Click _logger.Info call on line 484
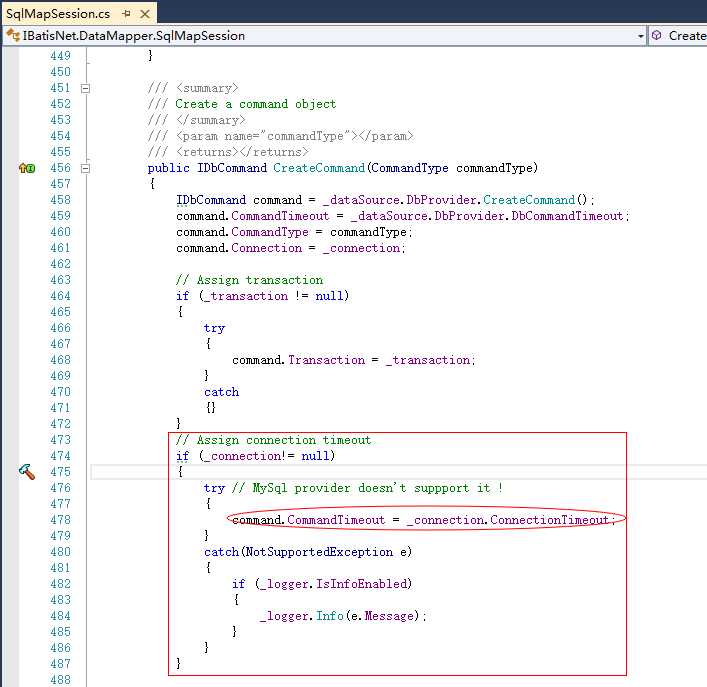Image resolution: width=707 pixels, height=687 pixels. pyautogui.click(x=302, y=616)
